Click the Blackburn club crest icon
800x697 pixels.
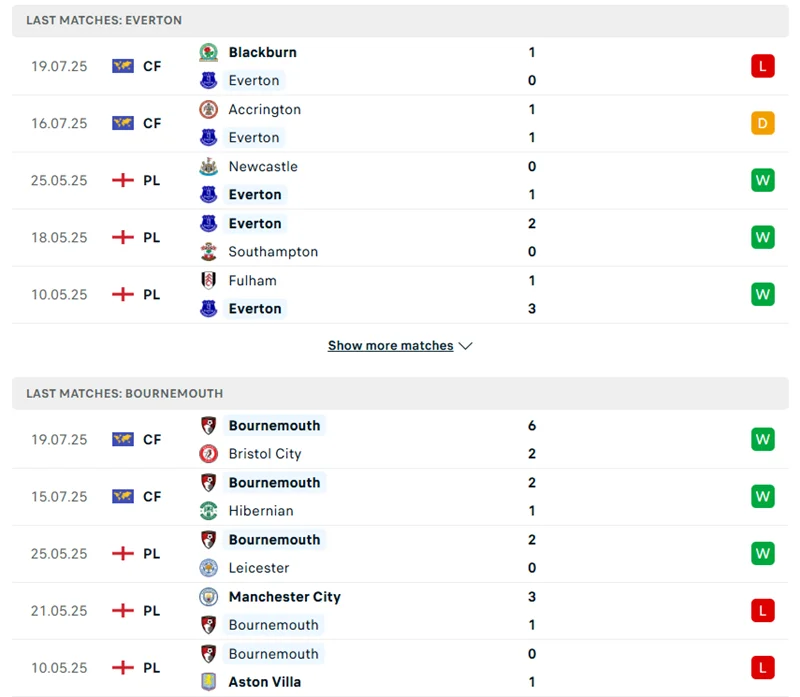208,52
